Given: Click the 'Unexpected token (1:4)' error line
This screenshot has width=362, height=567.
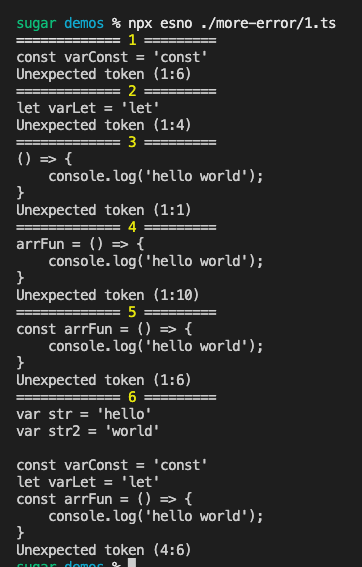Looking at the screenshot, I should 104,125.
